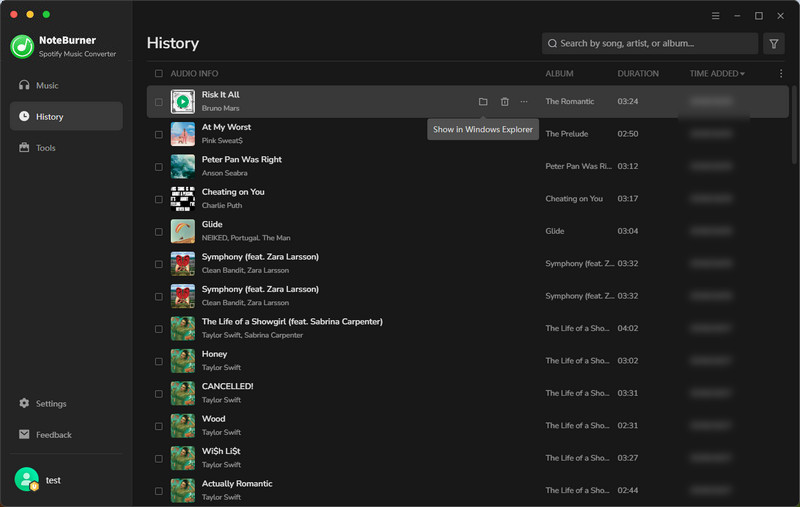Click the magnifier icon in search box

point(552,43)
